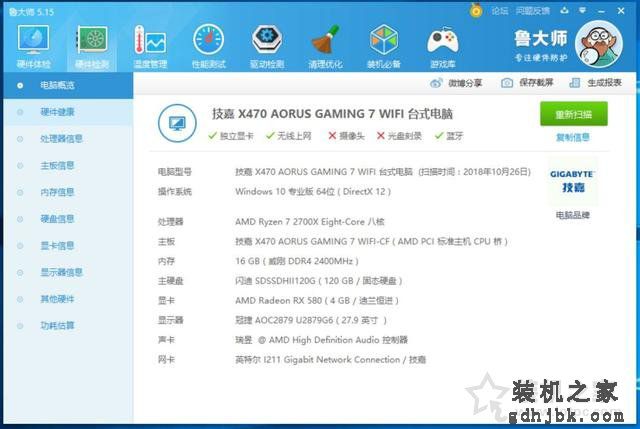Click the AMD Radeon RX 580 text
640x429 pixels.
click(317, 301)
